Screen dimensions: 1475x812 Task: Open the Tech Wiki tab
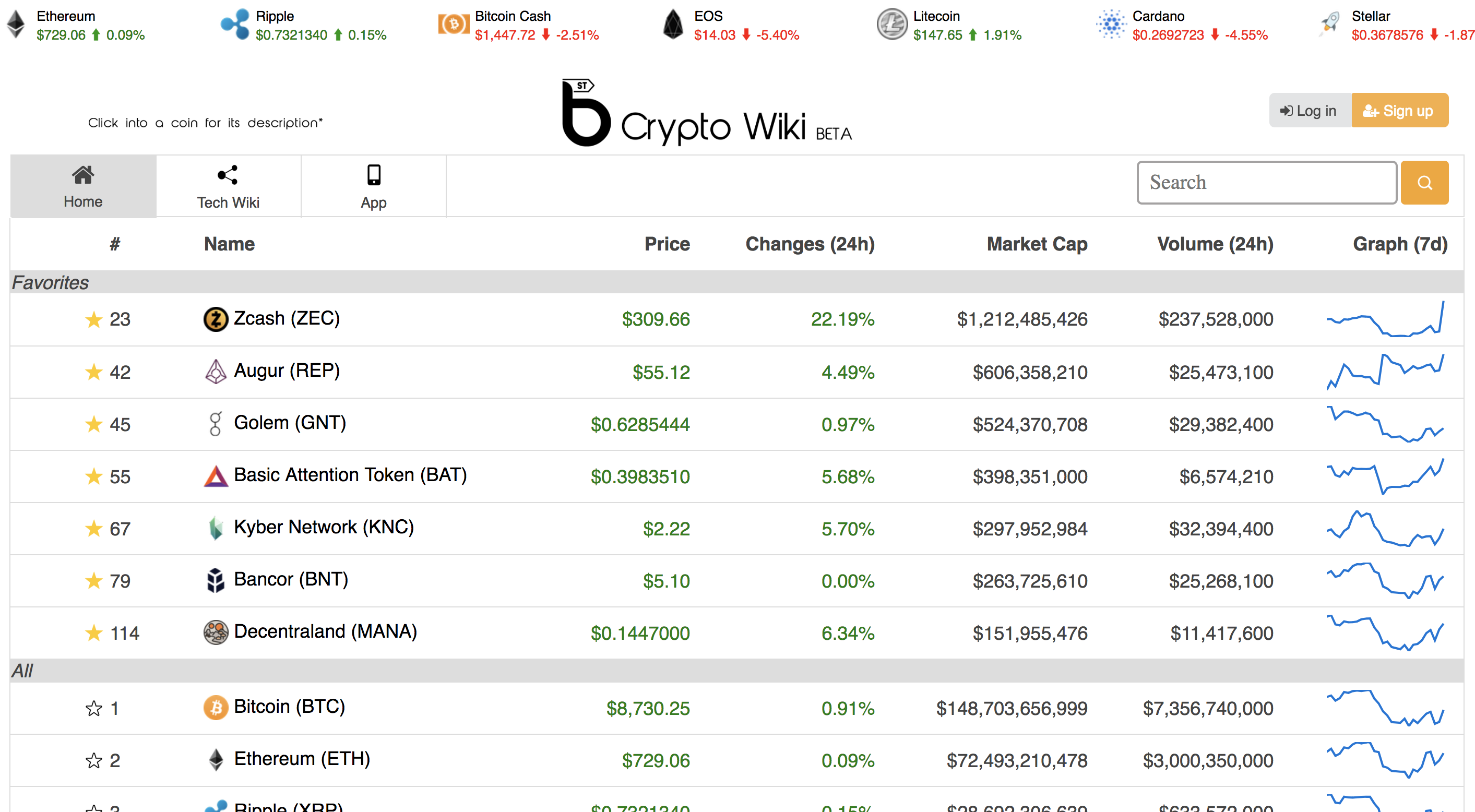tap(228, 187)
